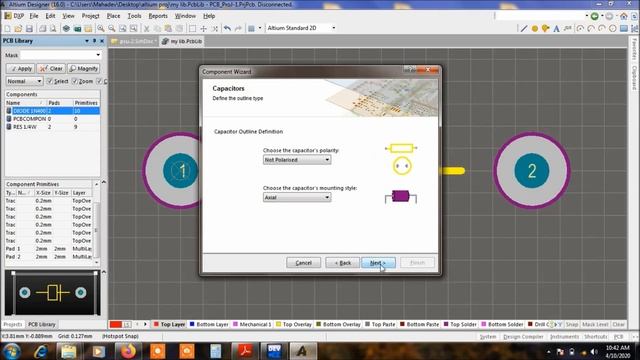Open Internet Explorer from the taskbar
Viewport: 640px width, 360px height.
40,351
